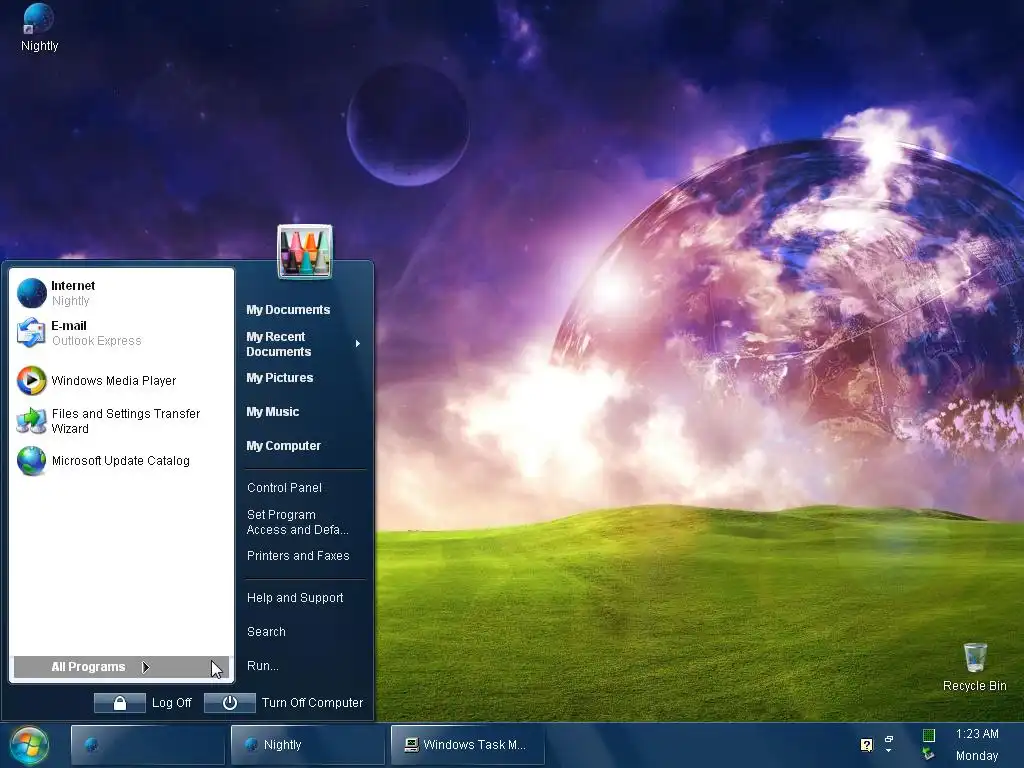The height and width of the screenshot is (768, 1024).
Task: Open Search from Start menu
Action: (x=266, y=632)
